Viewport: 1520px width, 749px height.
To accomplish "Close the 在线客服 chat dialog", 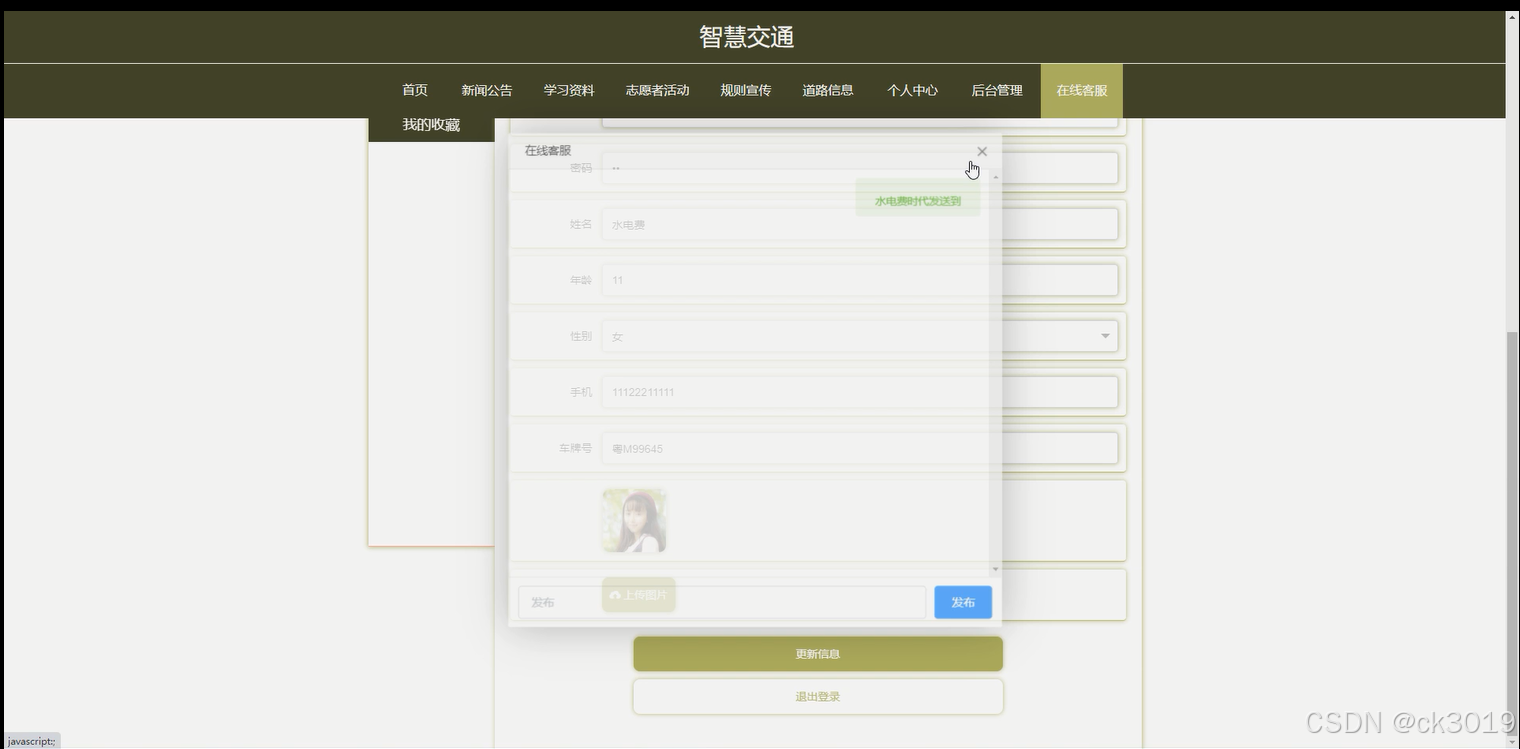I will pos(982,151).
